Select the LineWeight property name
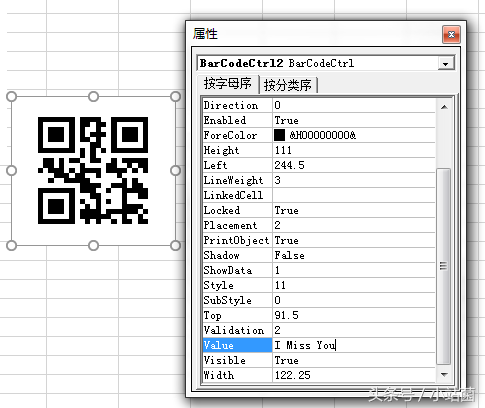485x408 pixels. (x=237, y=180)
